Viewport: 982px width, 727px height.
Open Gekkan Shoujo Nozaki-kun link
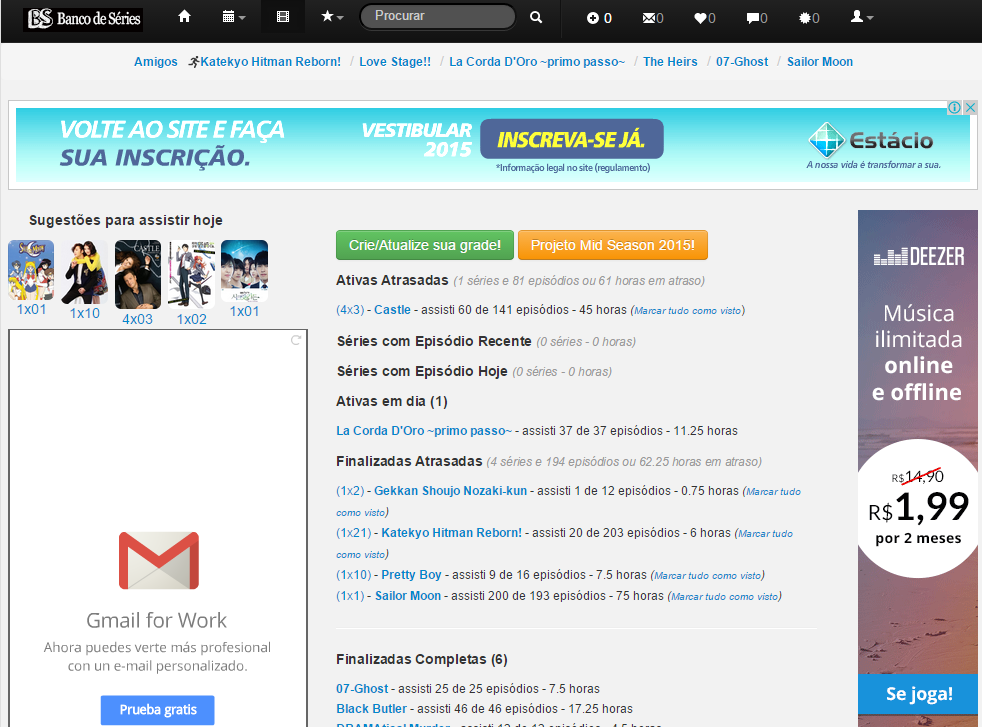point(450,491)
